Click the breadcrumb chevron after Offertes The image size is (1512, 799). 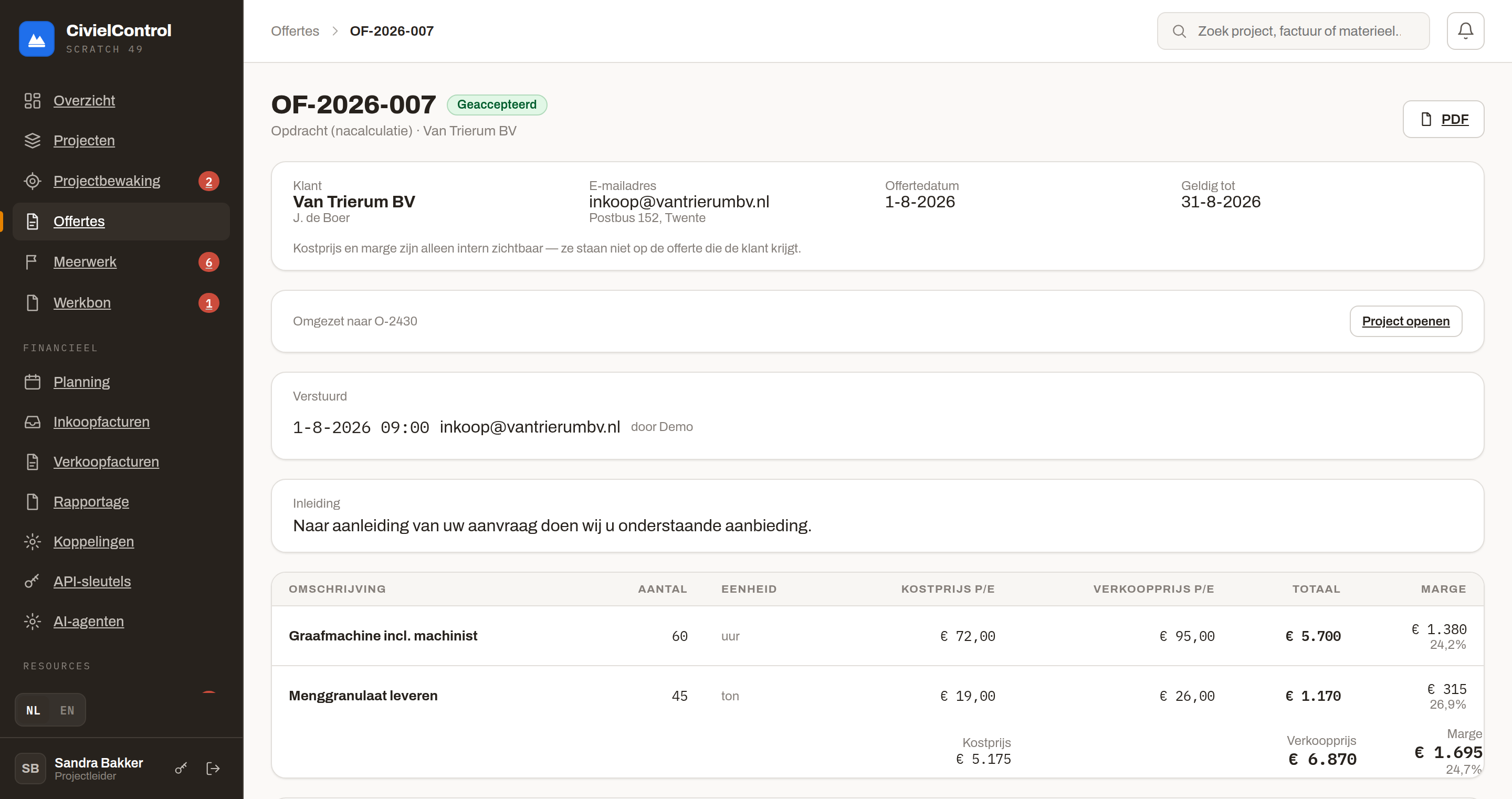click(x=334, y=31)
